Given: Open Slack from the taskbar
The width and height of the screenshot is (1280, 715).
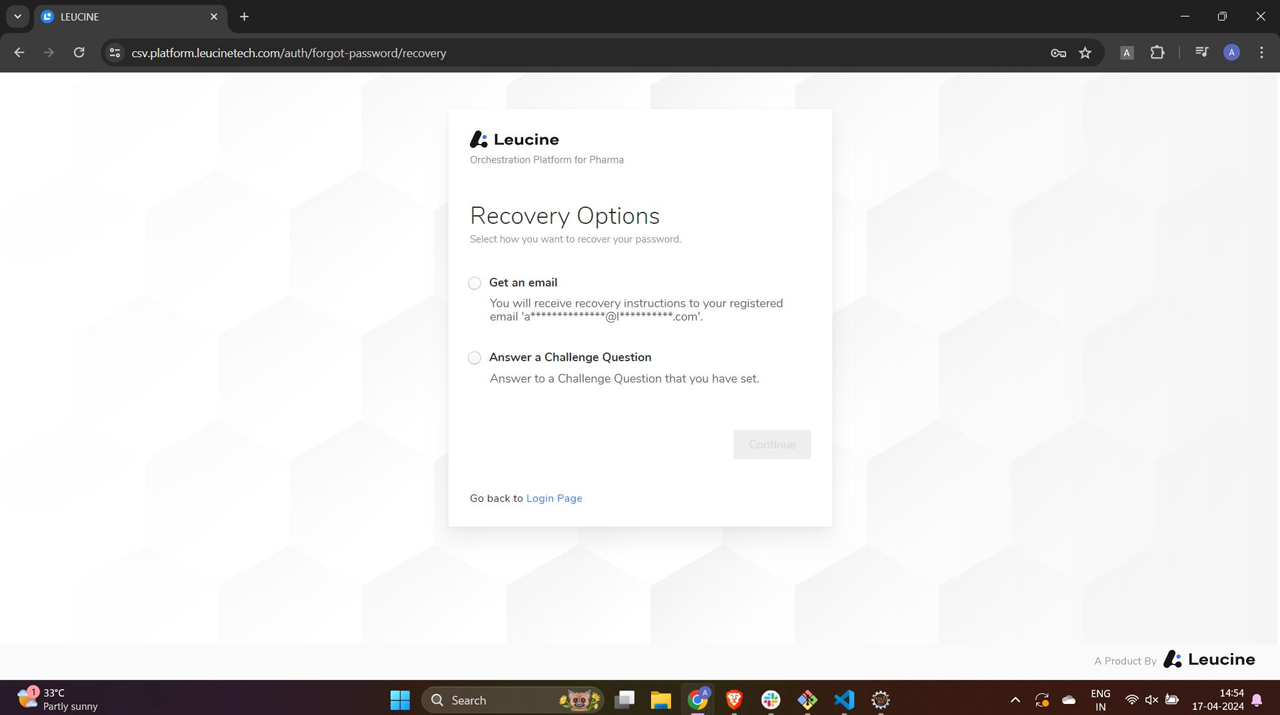Looking at the screenshot, I should (x=771, y=700).
